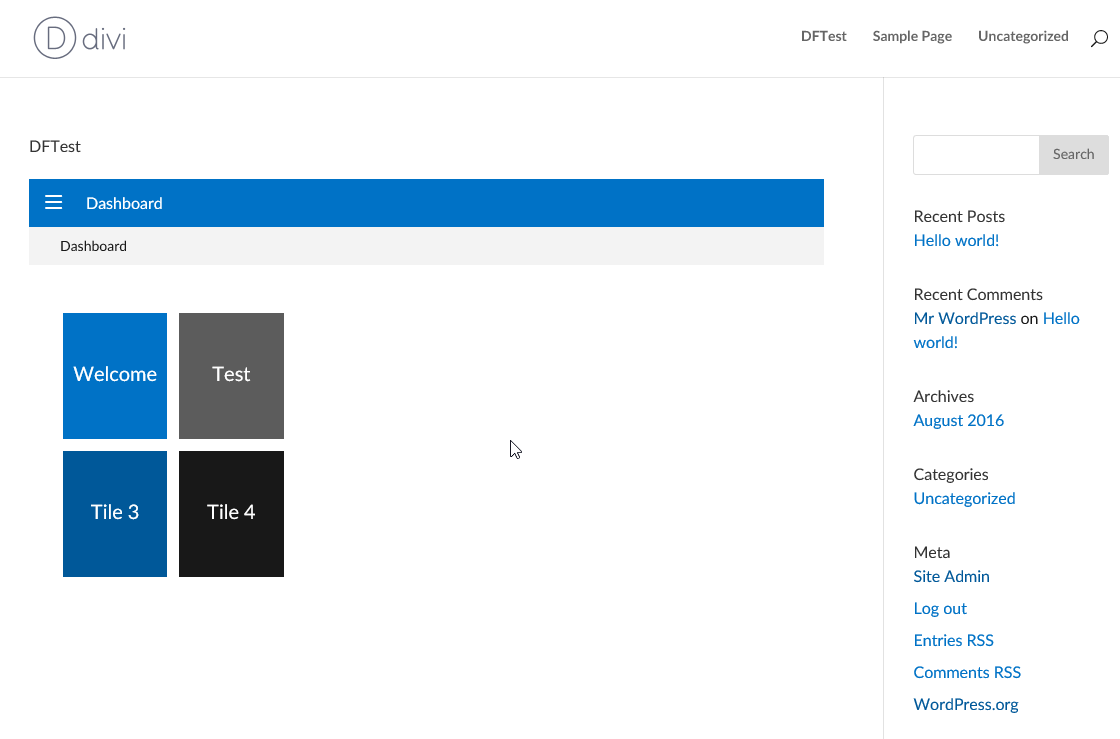Image resolution: width=1120 pixels, height=739 pixels.
Task: Open Tile 3 on the dashboard
Action: (x=114, y=513)
